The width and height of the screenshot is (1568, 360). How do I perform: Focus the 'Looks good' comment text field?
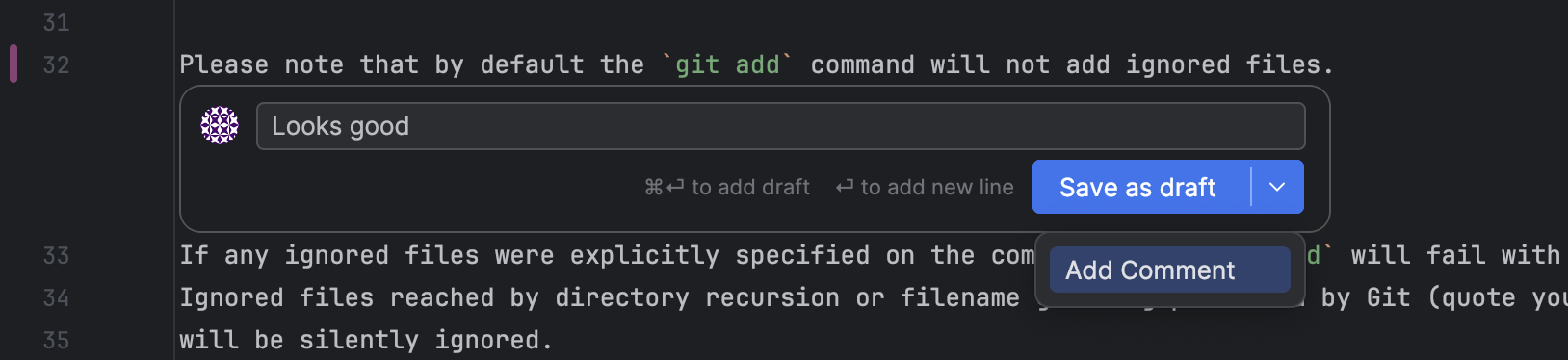coord(780,126)
